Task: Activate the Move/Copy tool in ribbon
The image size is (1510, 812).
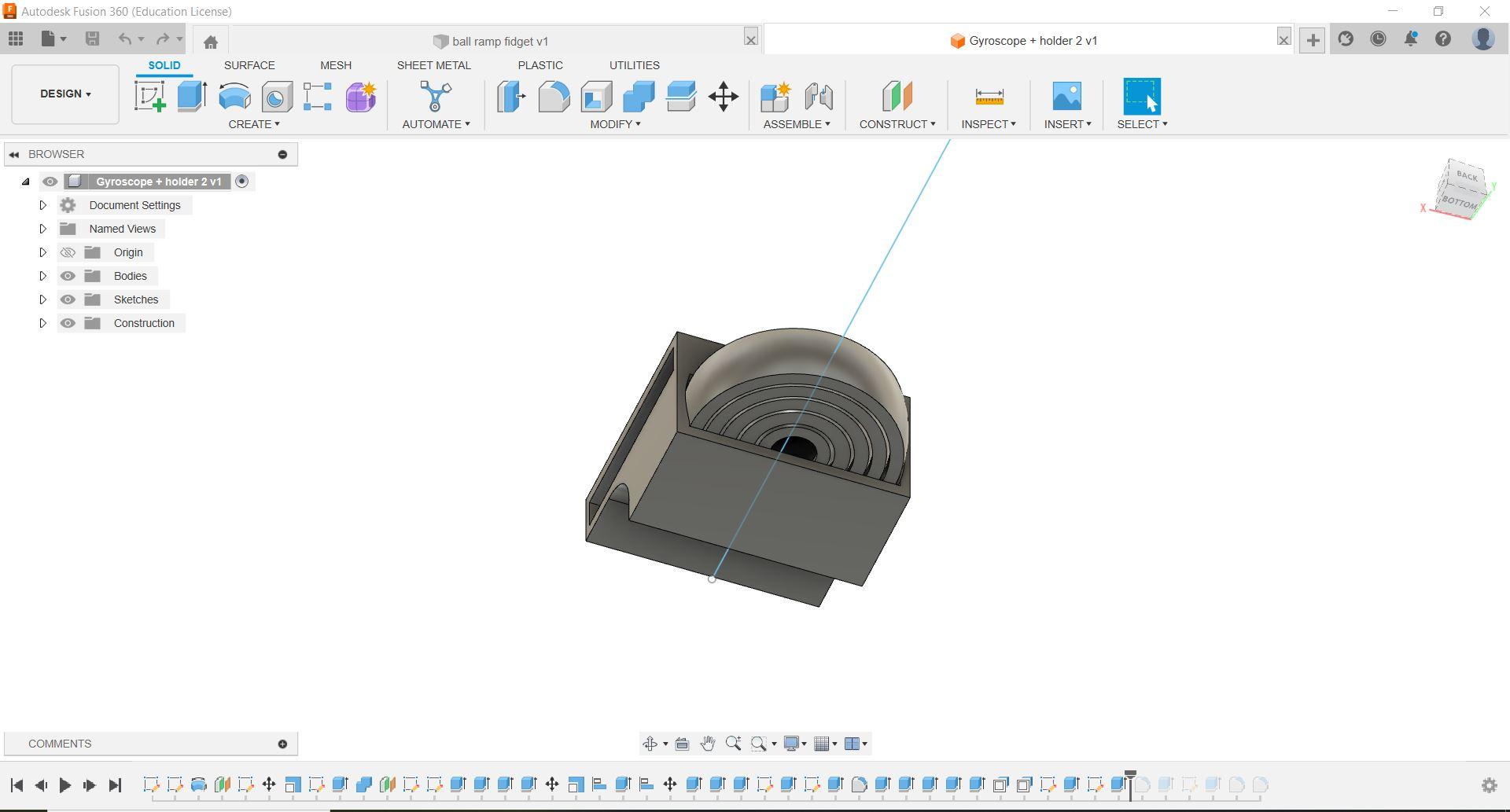Action: point(724,97)
